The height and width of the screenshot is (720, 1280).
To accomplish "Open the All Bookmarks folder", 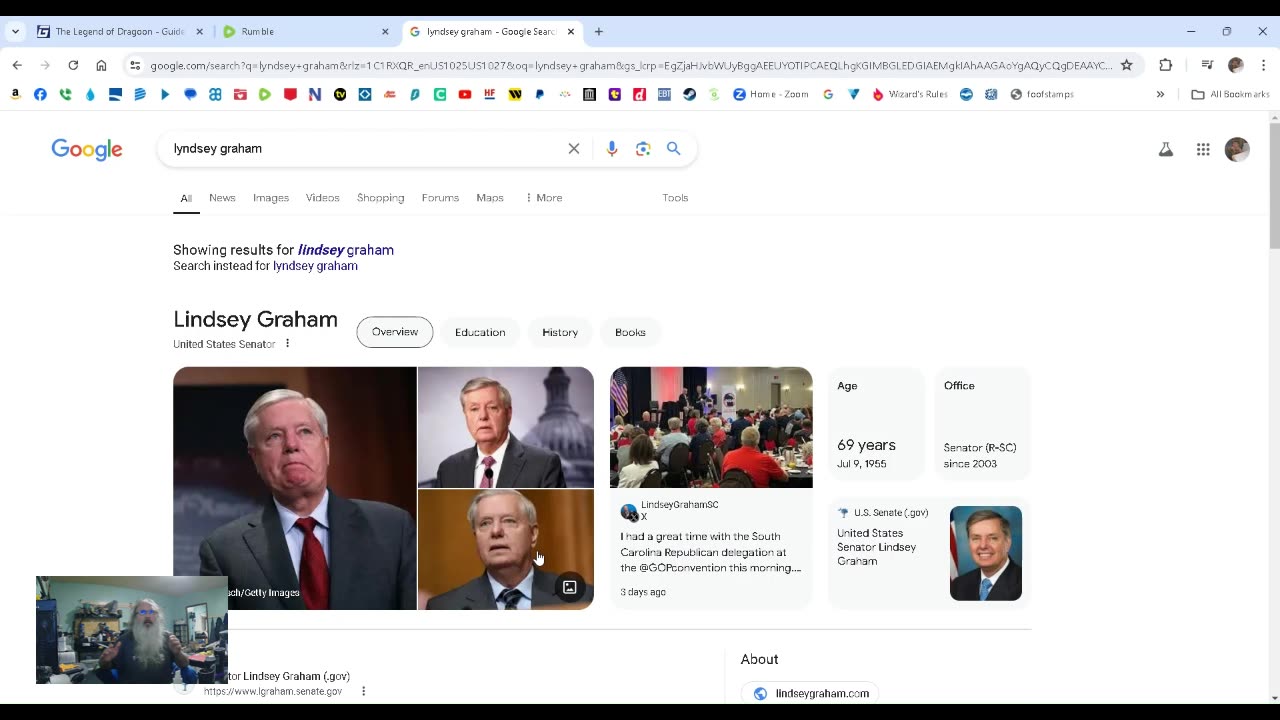I will coord(1230,94).
